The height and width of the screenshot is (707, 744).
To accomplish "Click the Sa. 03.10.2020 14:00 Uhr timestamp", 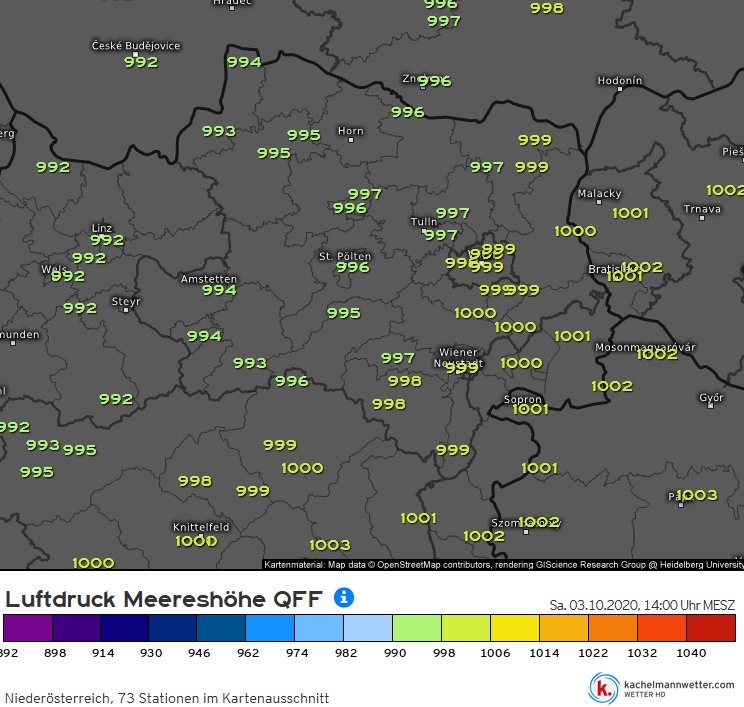I will pos(642,604).
